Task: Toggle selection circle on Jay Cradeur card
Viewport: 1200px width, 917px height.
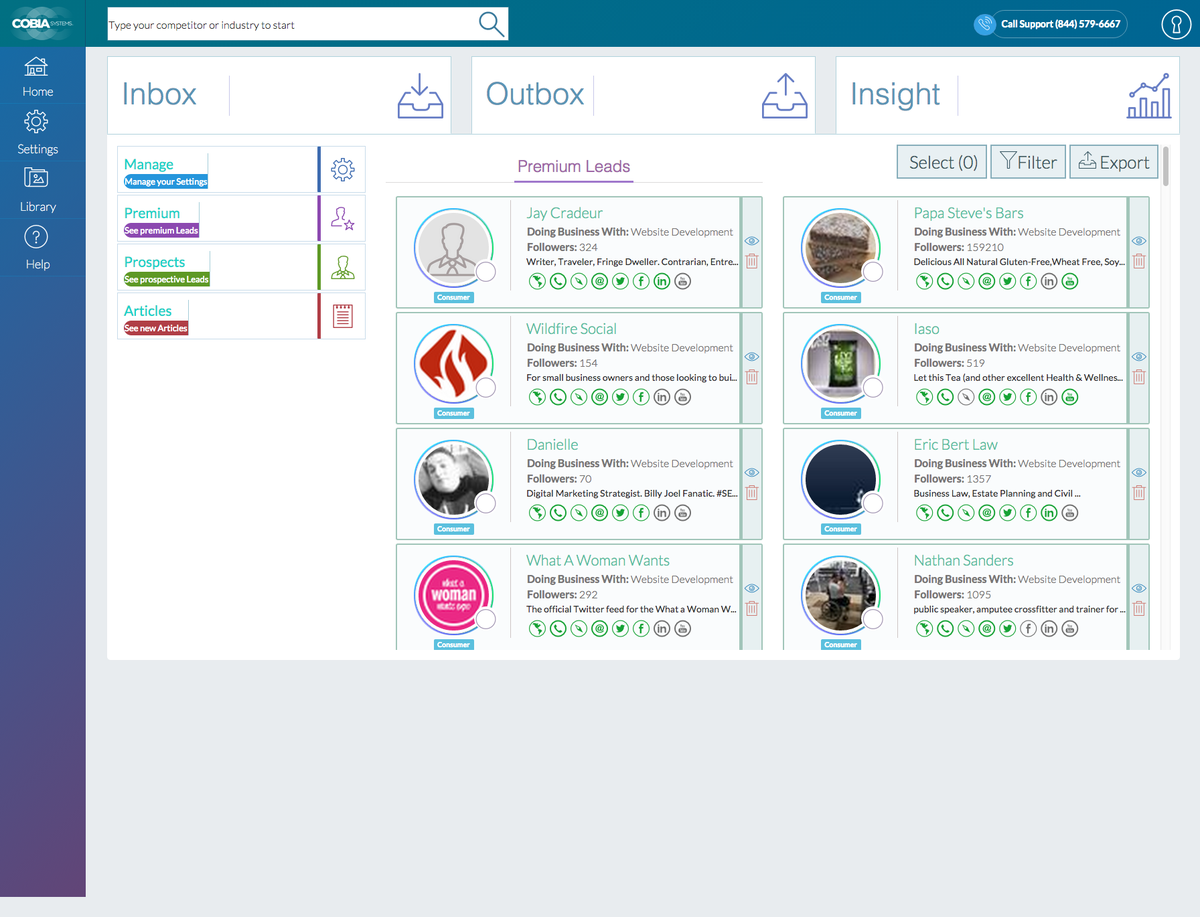Action: click(486, 272)
